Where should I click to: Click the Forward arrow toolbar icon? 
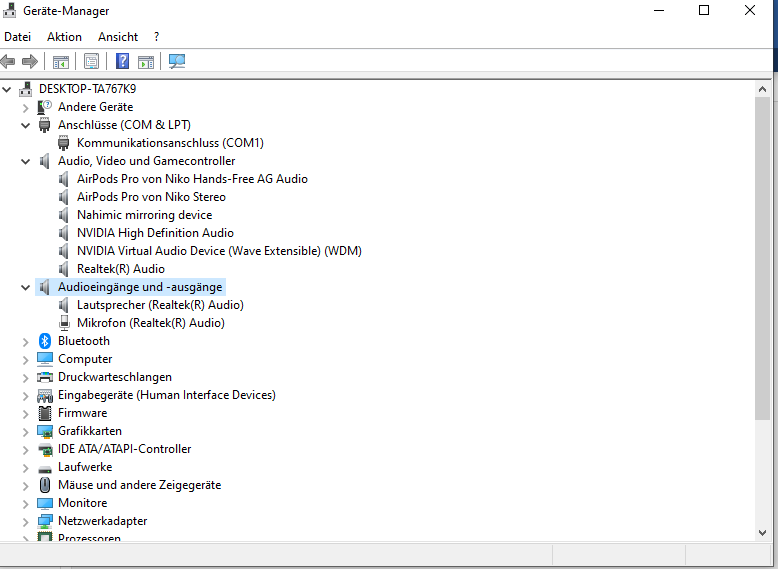pos(30,62)
